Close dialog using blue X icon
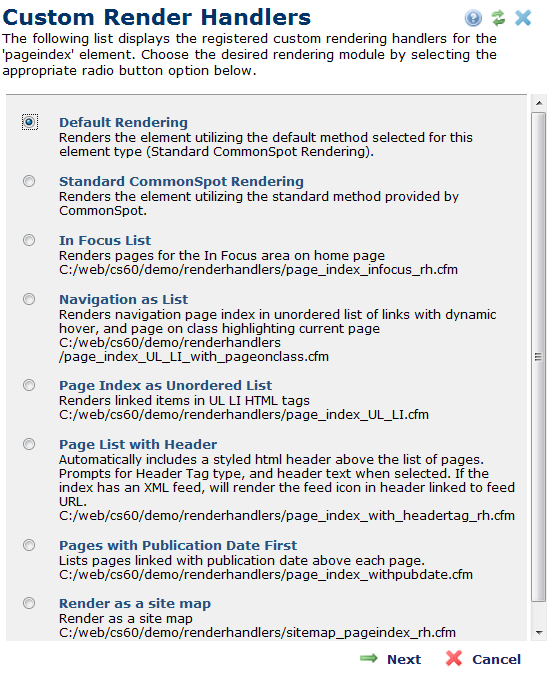 coord(523,18)
